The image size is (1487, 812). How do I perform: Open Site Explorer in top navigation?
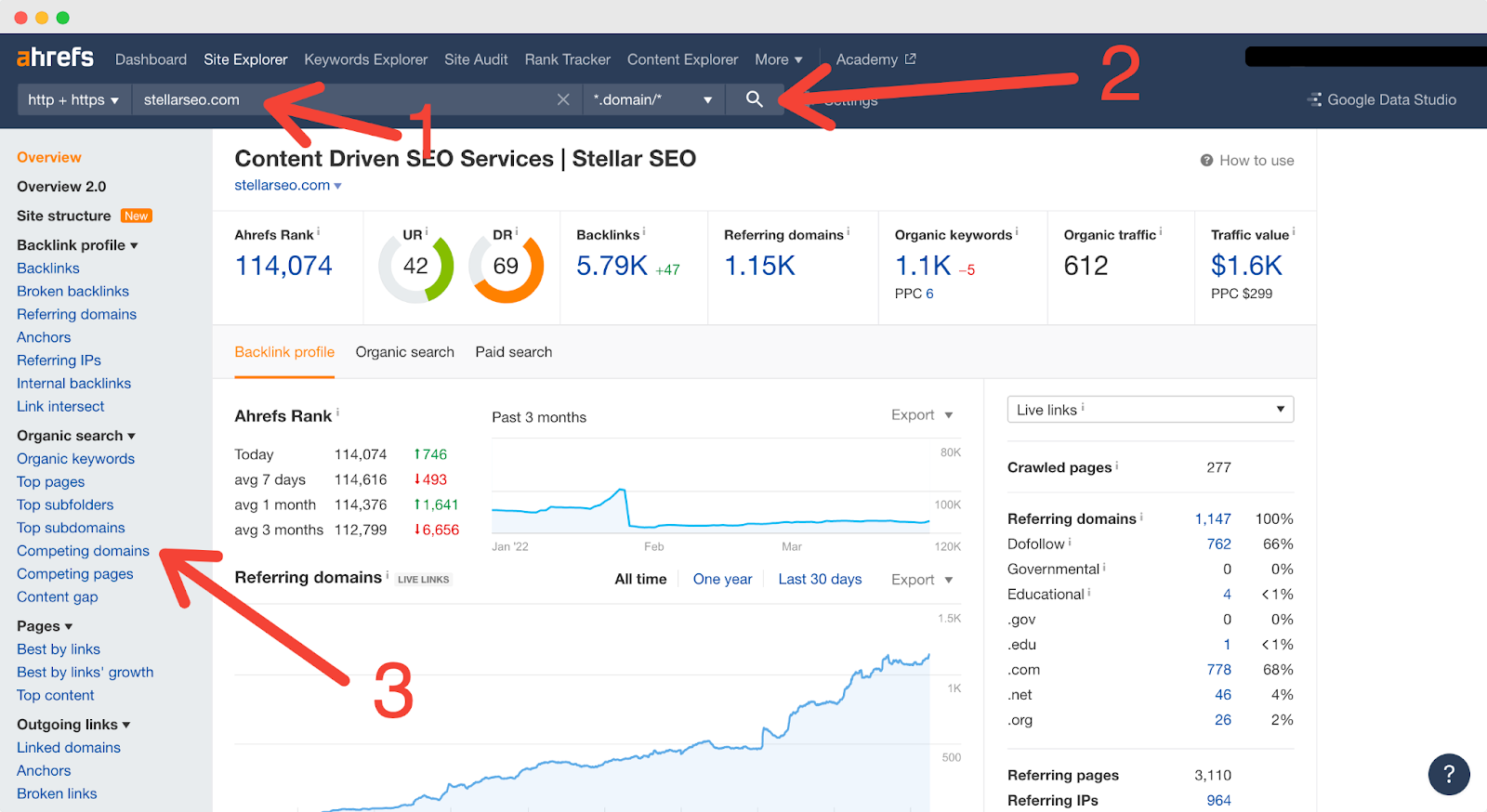[x=245, y=59]
